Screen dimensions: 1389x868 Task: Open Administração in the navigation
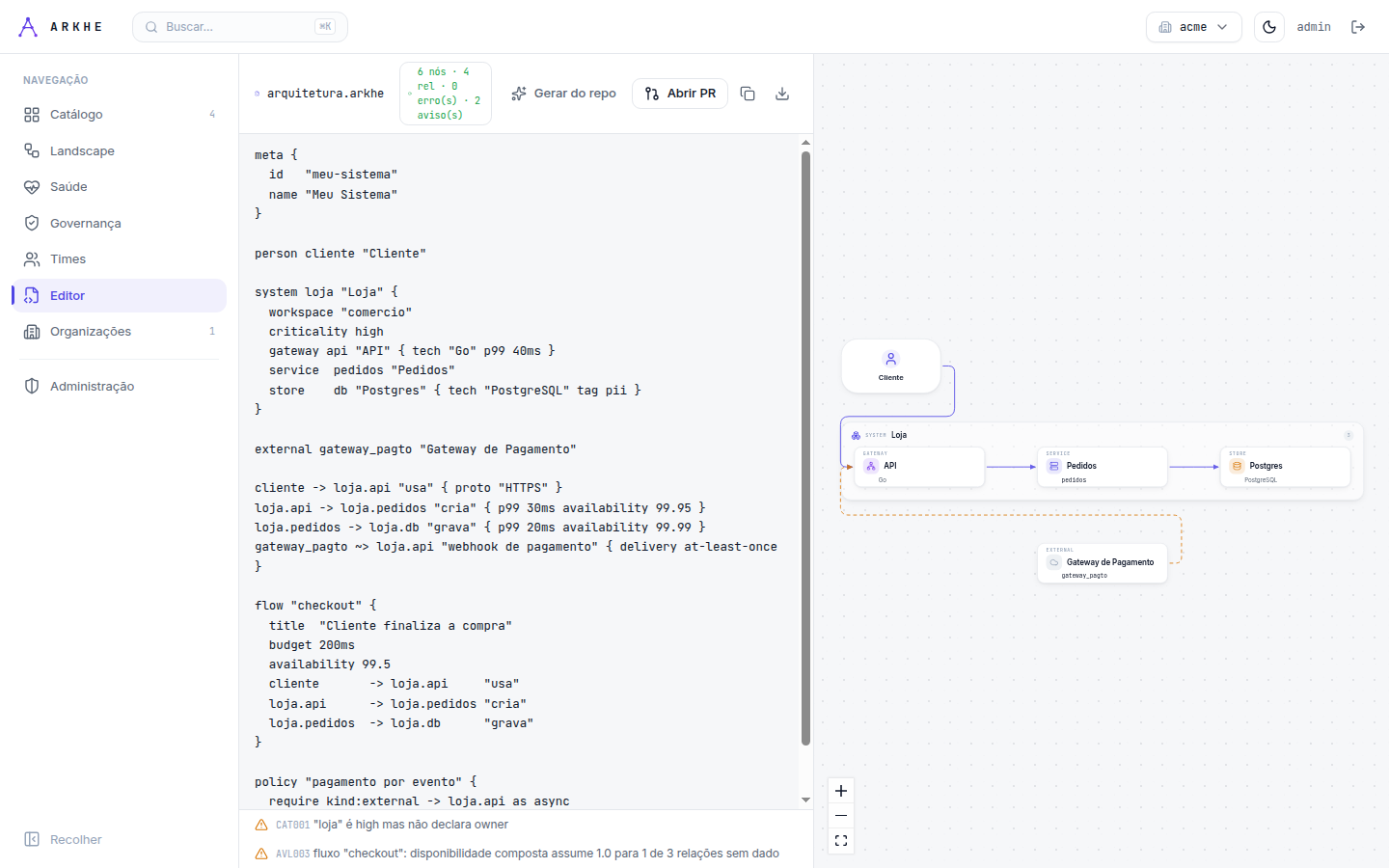[x=120, y=386]
